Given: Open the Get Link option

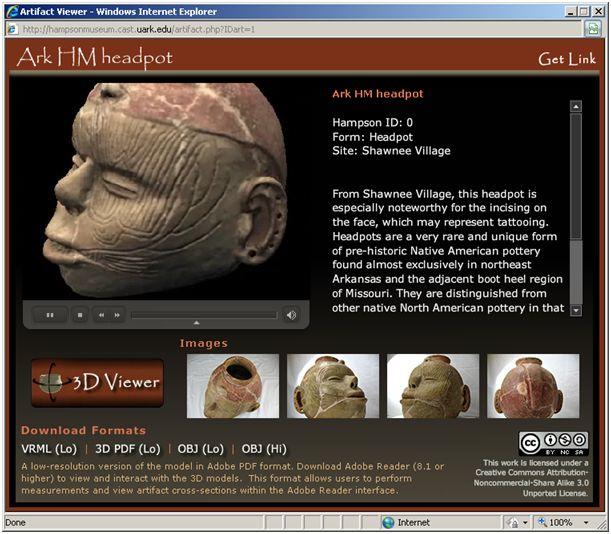Looking at the screenshot, I should click(x=567, y=59).
